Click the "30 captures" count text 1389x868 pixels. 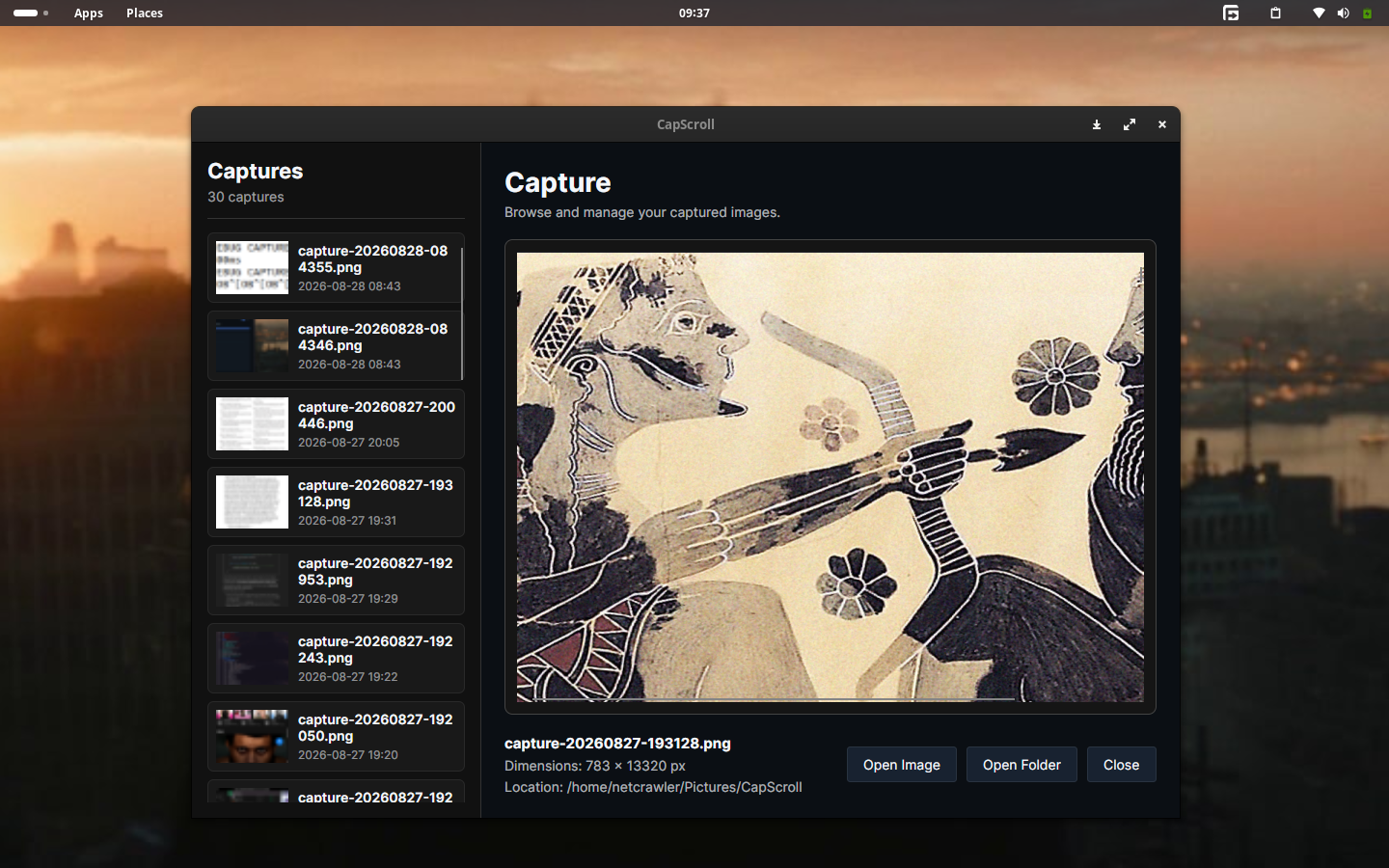(x=246, y=197)
